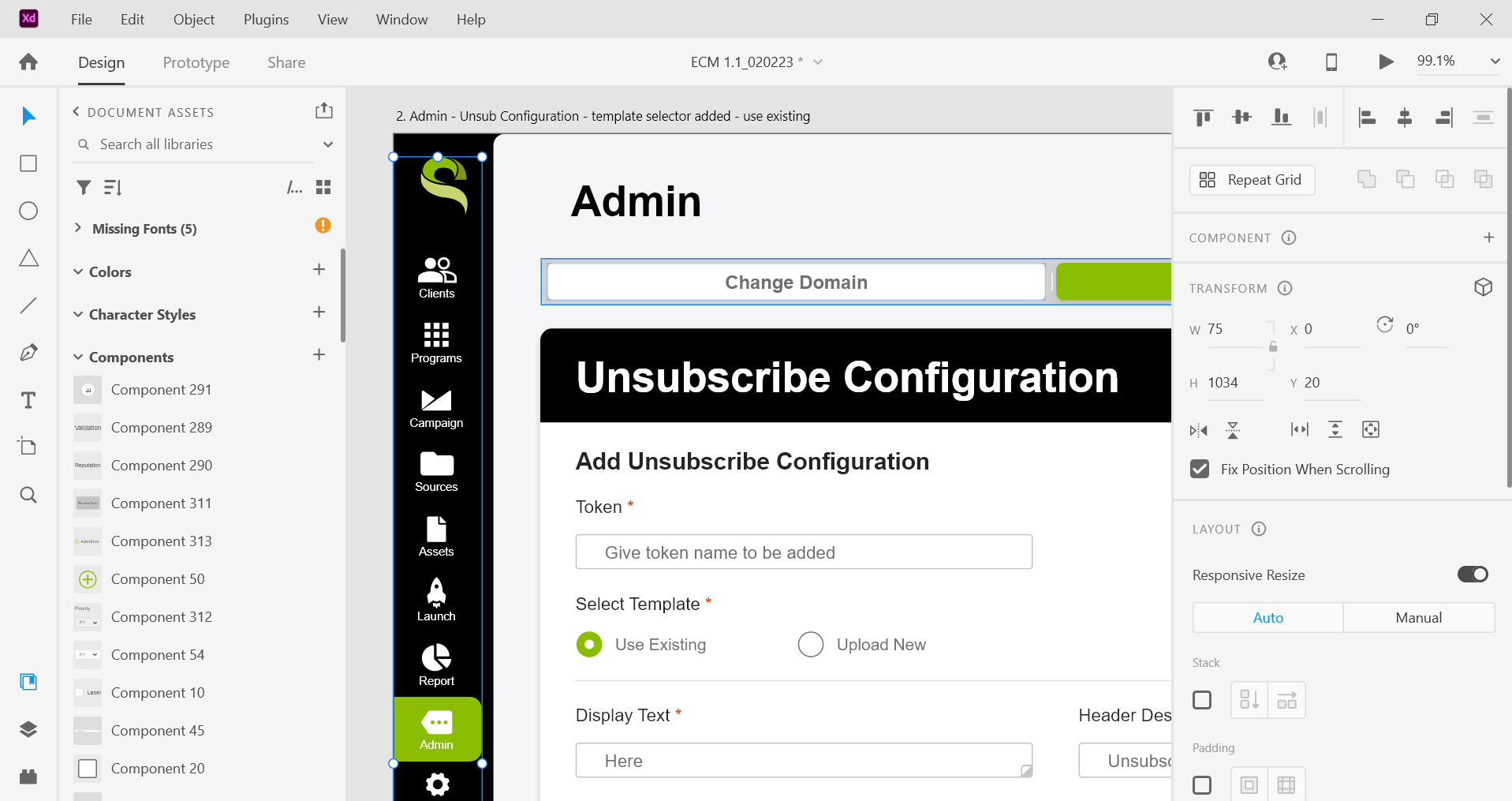1512x801 pixels.
Task: Open the Plugins menu
Action: [266, 20]
